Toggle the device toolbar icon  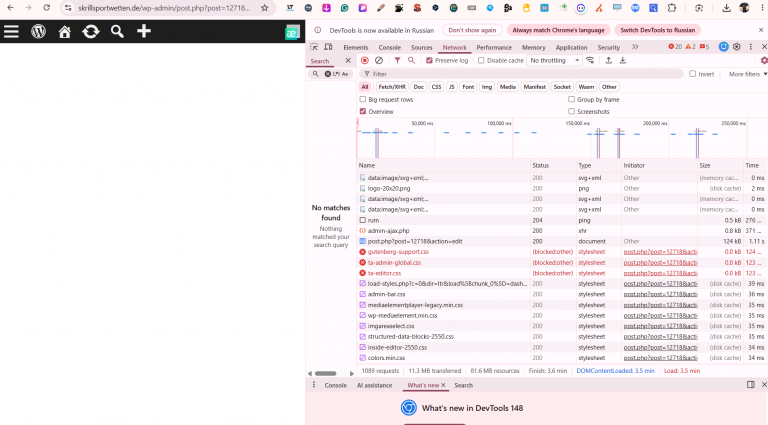pyautogui.click(x=328, y=47)
